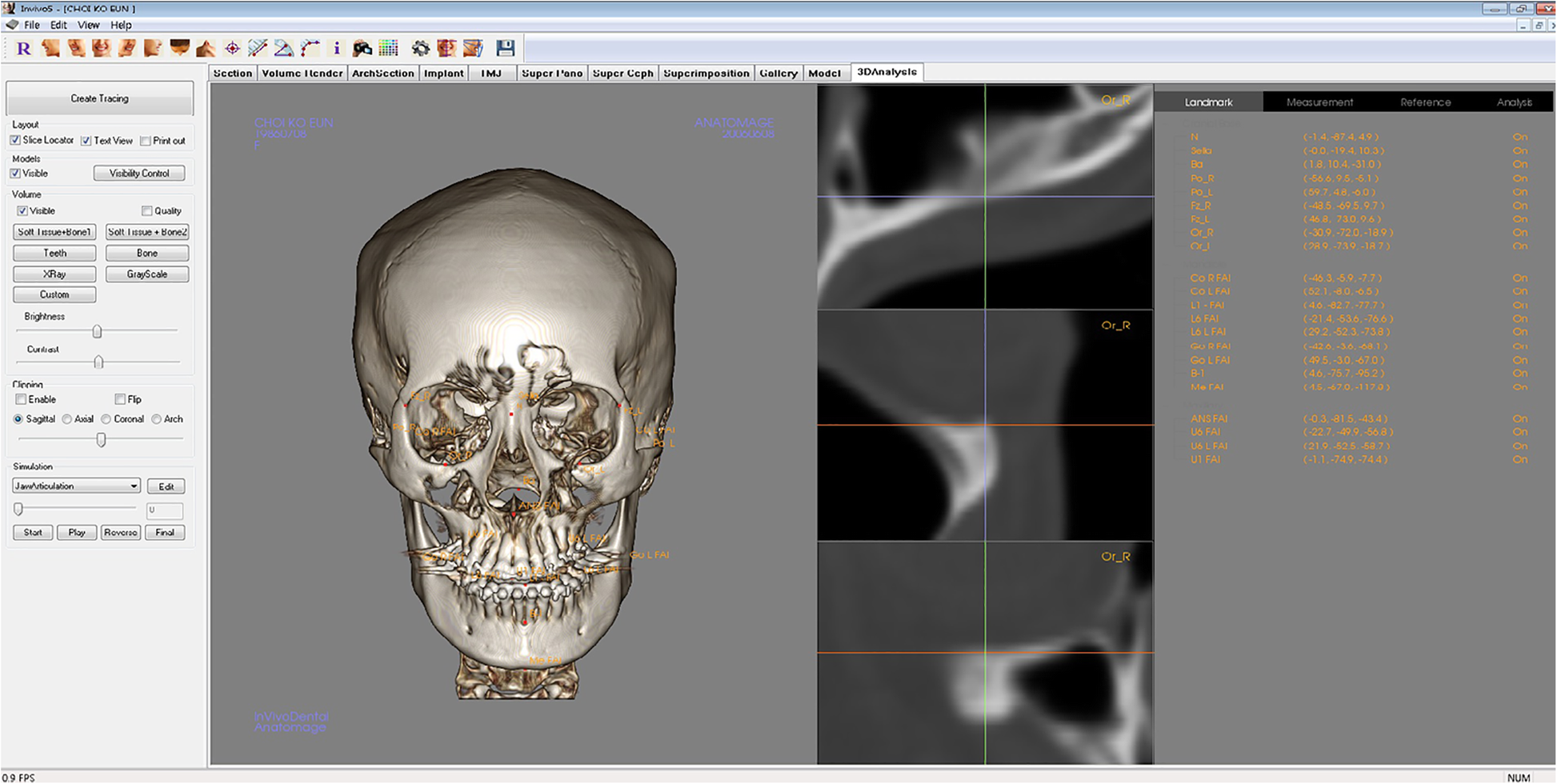The image size is (1557, 784).
Task: Switch to the Super Ceph tab
Action: pos(623,73)
